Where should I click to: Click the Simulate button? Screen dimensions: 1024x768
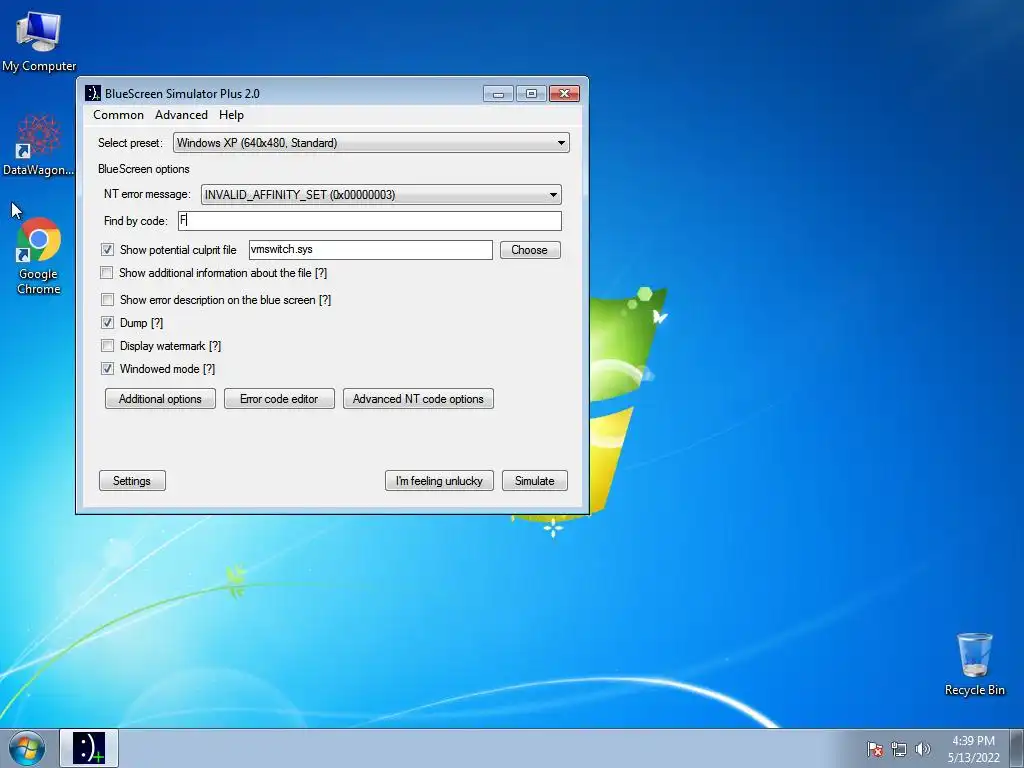(534, 481)
